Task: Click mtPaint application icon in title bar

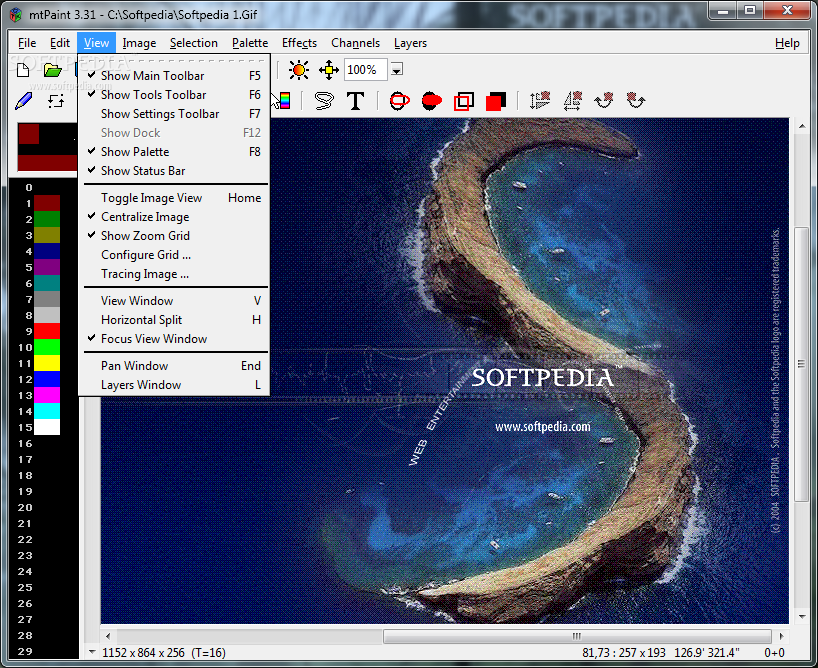Action: pos(16,15)
